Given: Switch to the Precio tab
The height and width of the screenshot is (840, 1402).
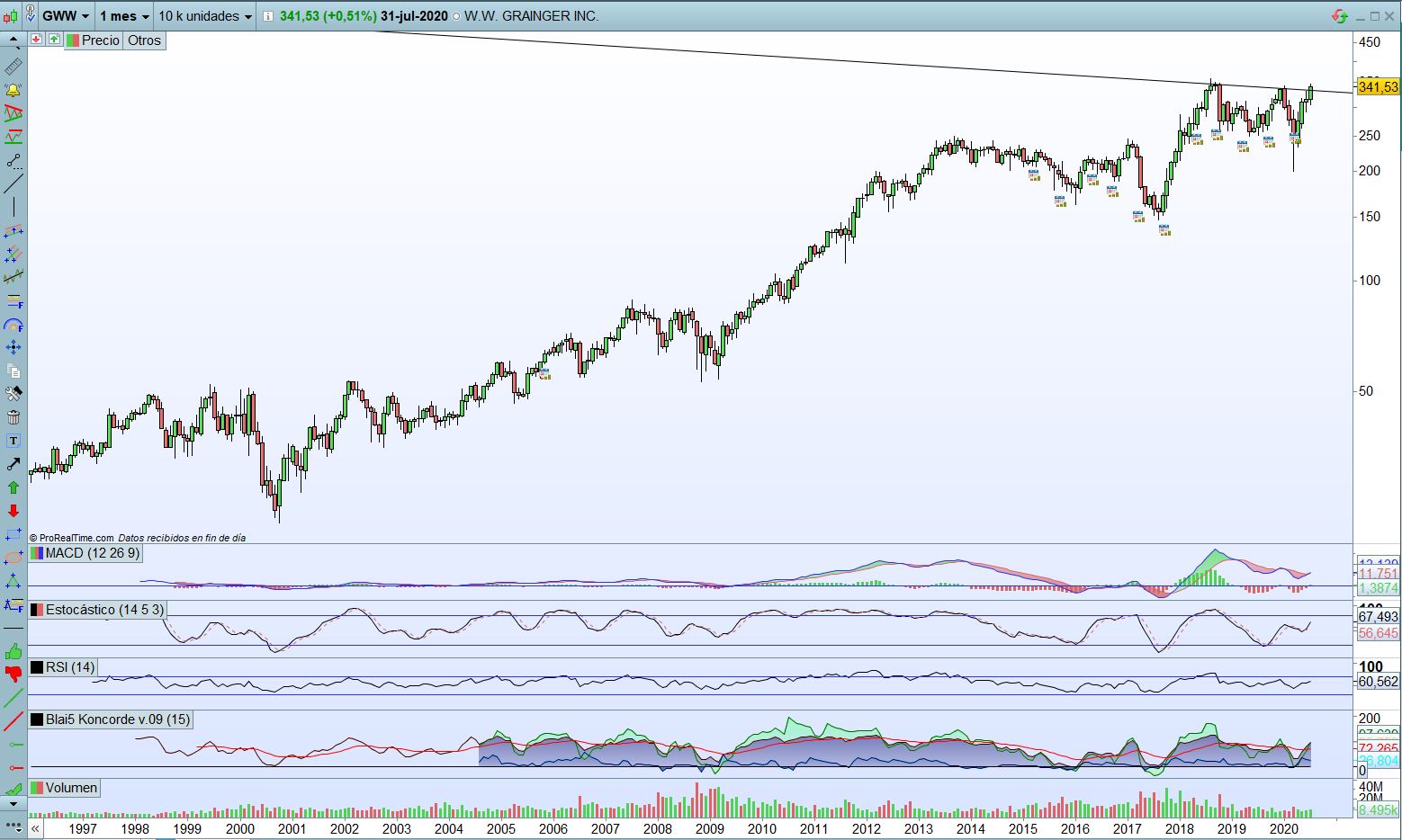Looking at the screenshot, I should coord(94,40).
